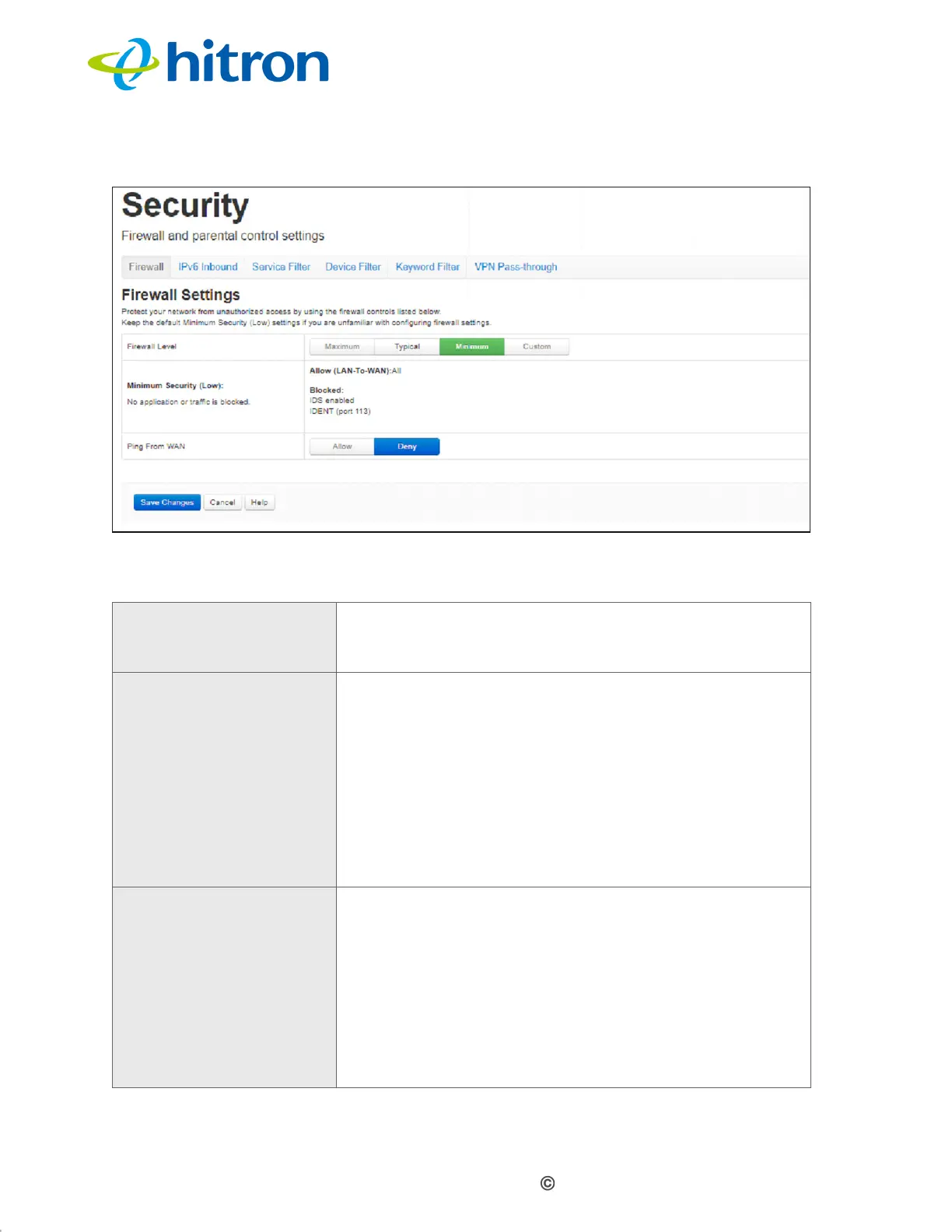Image resolution: width=952 pixels, height=1232 pixels.
Task: Allow Ping From WAN
Action: pos(342,446)
